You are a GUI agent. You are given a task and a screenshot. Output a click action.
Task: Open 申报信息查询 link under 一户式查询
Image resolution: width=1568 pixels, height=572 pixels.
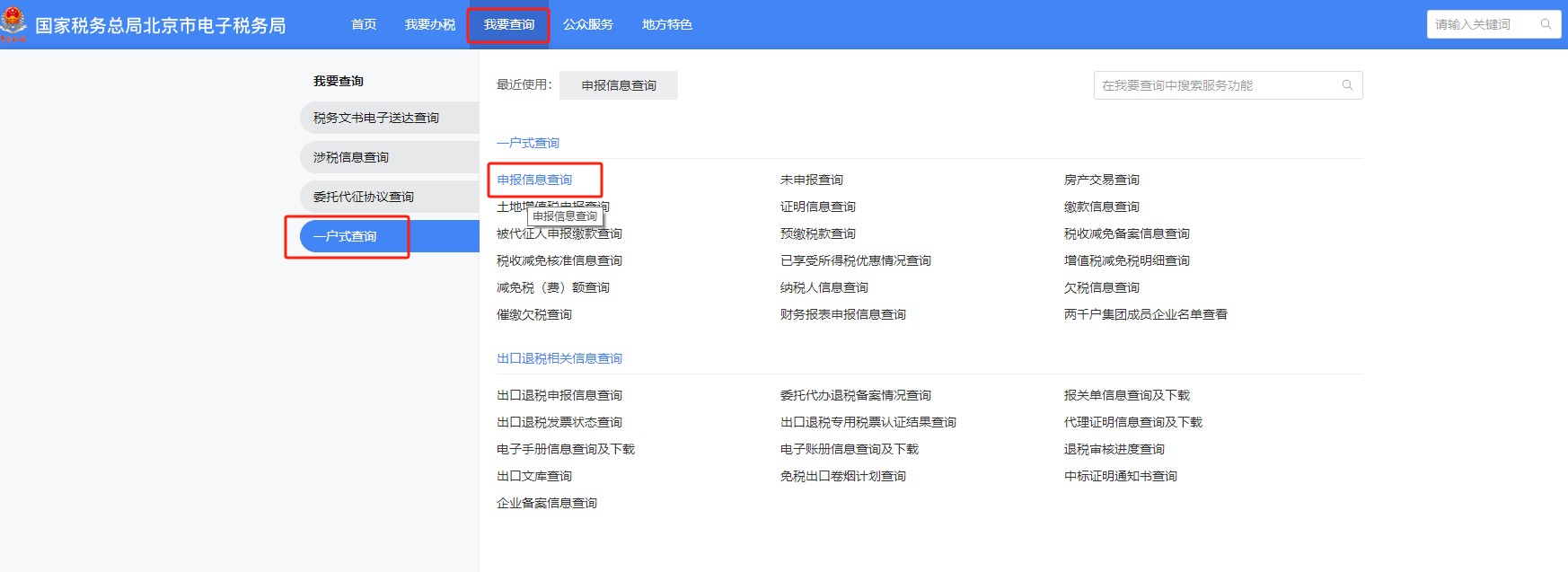pos(534,180)
